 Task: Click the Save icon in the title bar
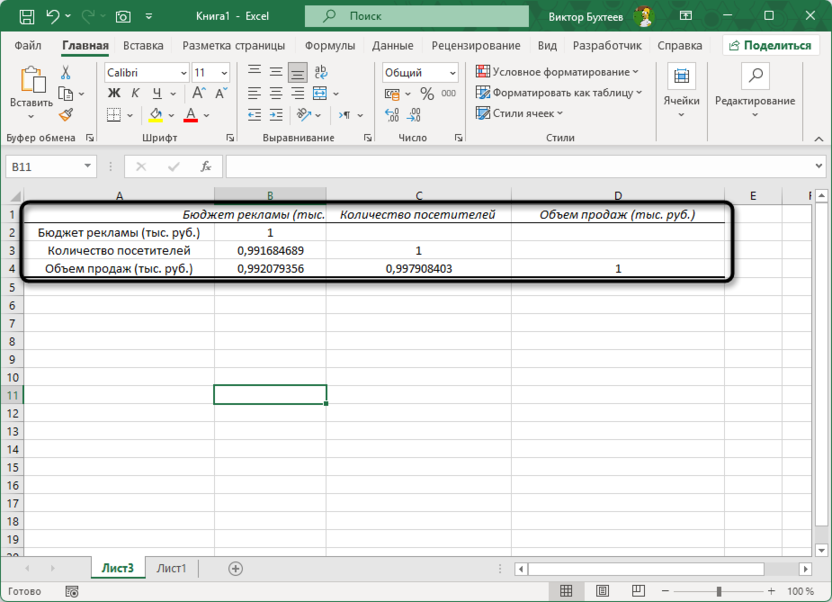pyautogui.click(x=24, y=16)
